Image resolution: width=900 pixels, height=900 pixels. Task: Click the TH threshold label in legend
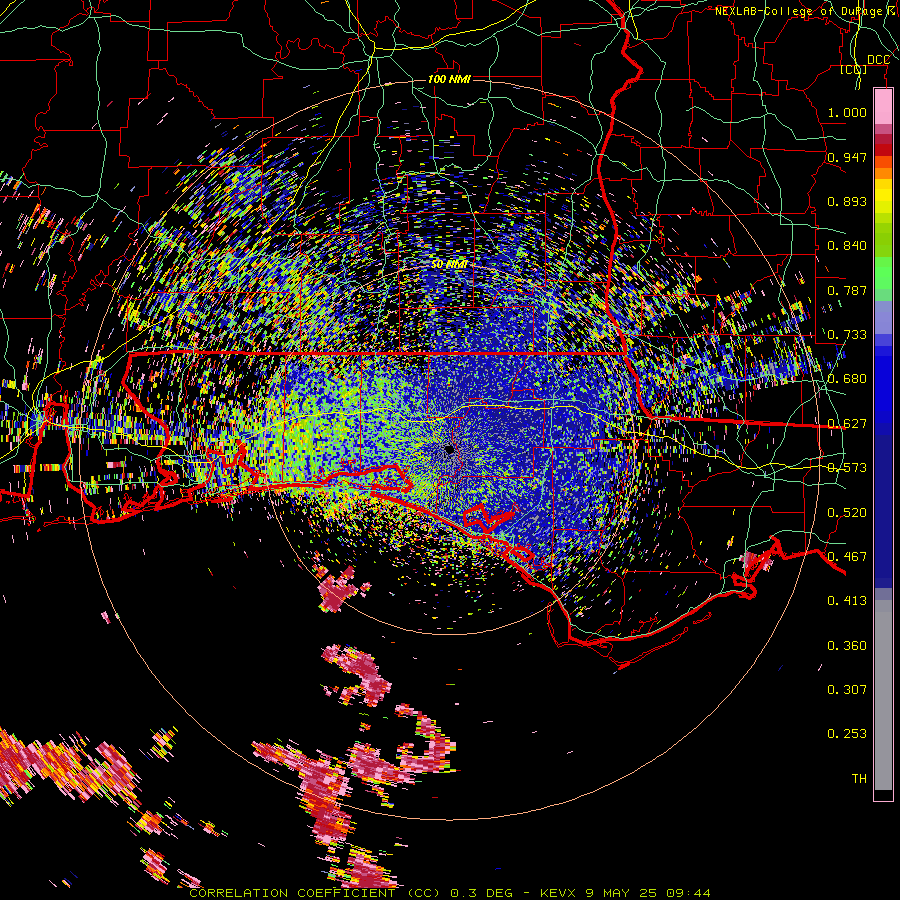tap(859, 778)
